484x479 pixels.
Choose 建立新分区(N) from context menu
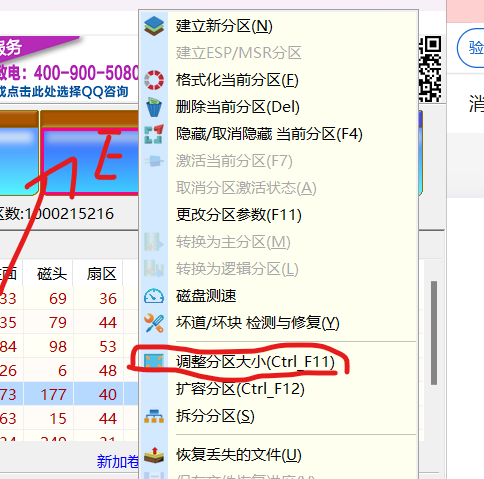[224, 26]
